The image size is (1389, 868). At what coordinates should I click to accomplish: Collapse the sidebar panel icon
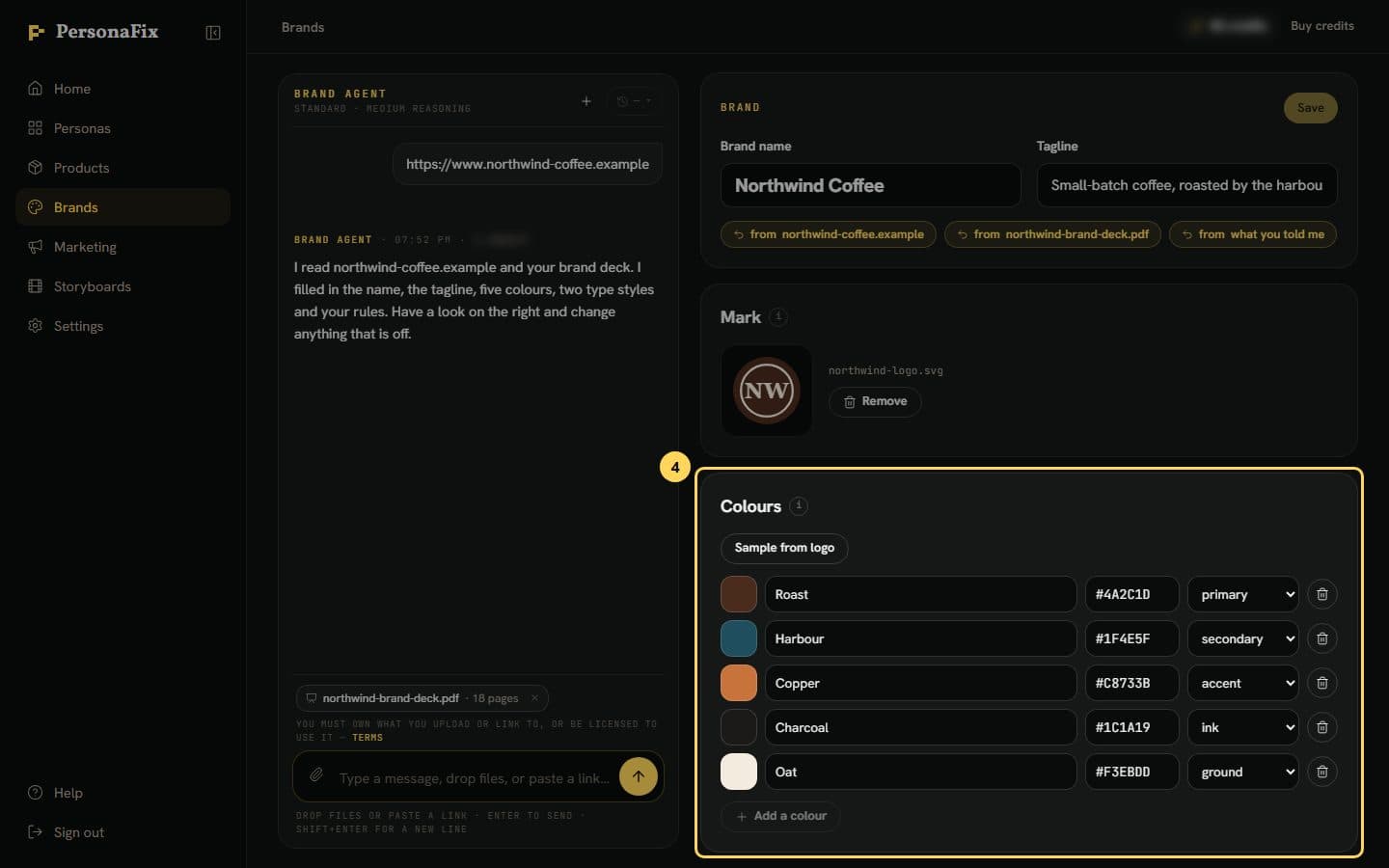point(213,33)
